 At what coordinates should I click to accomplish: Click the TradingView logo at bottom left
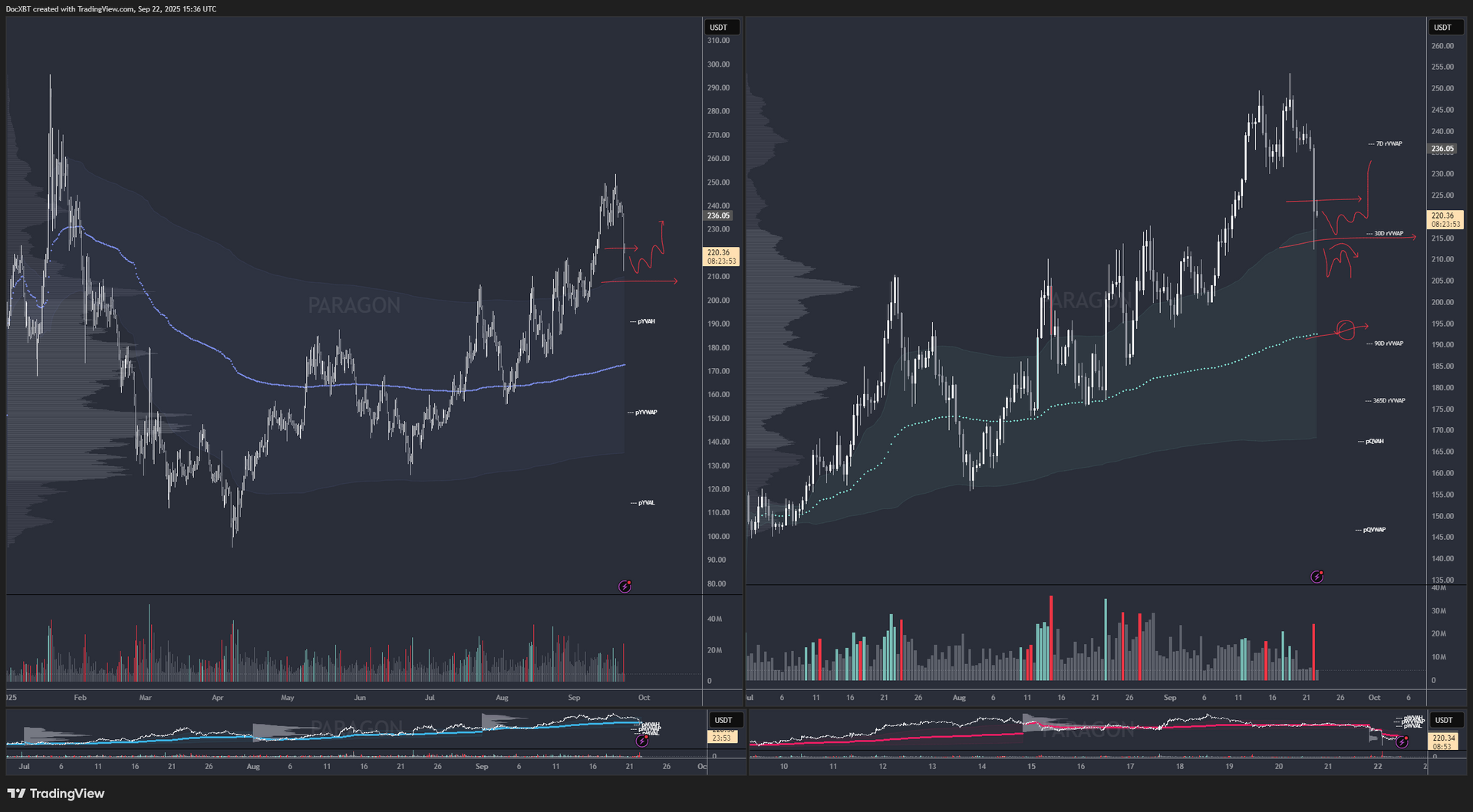(55, 794)
